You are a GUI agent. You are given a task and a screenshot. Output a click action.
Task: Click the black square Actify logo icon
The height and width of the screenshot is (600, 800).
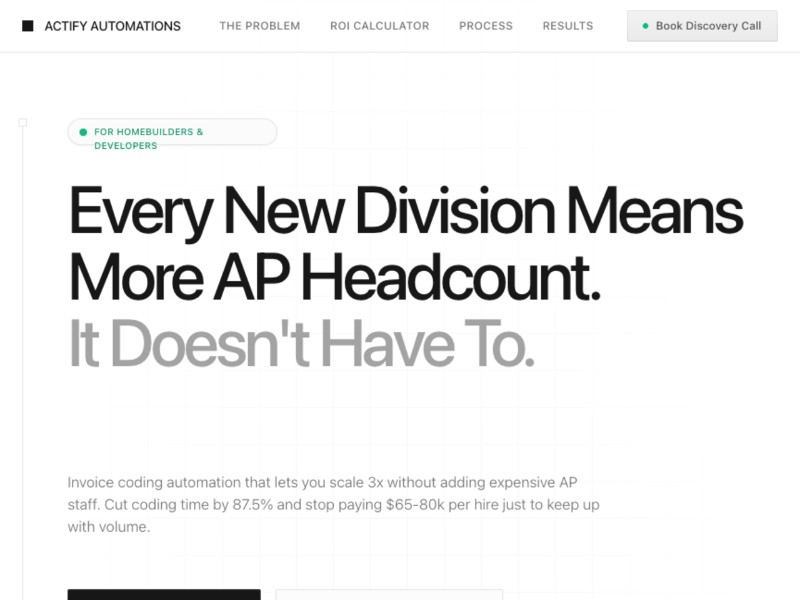click(27, 26)
